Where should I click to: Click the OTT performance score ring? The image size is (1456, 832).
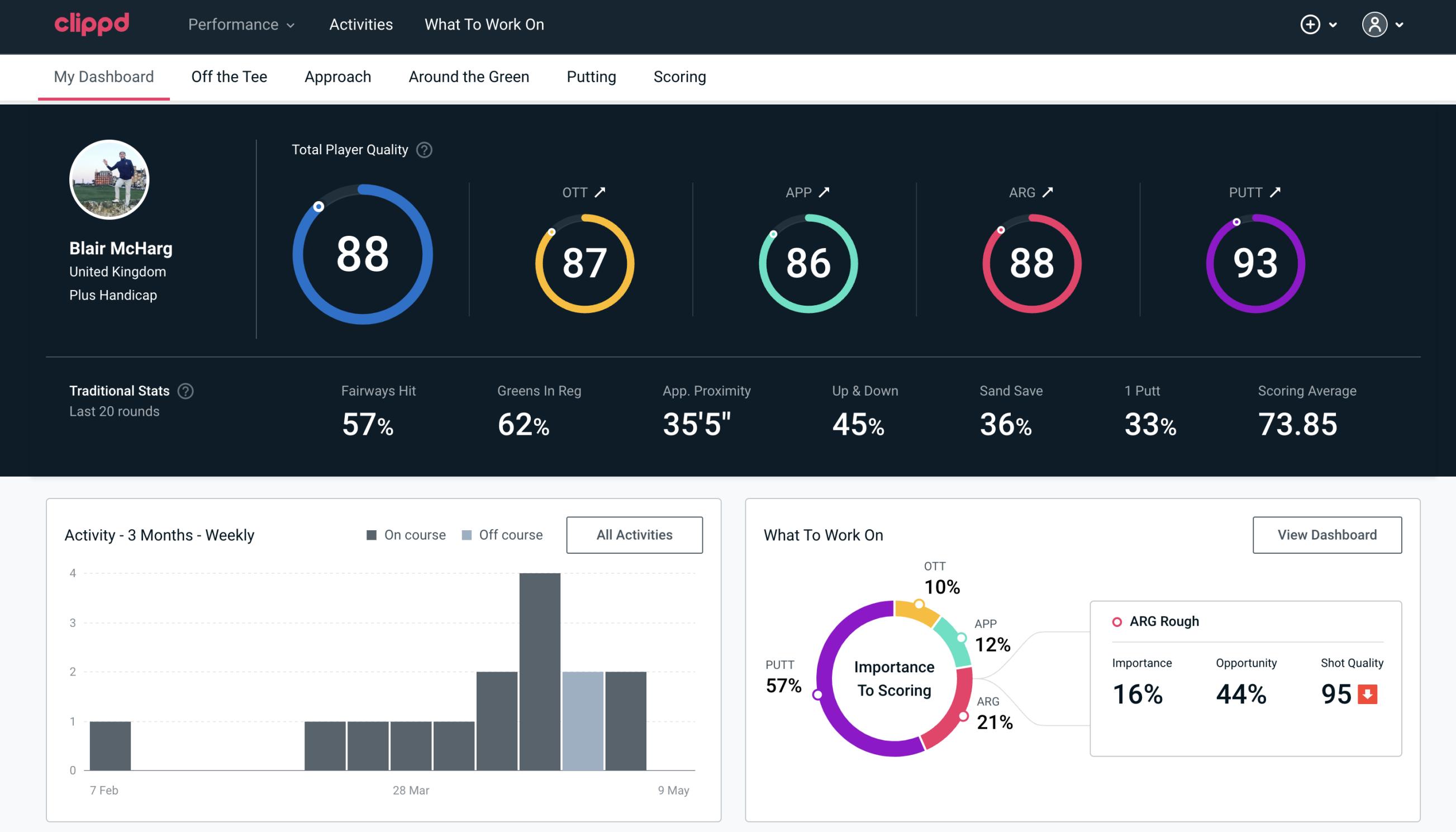click(x=583, y=261)
